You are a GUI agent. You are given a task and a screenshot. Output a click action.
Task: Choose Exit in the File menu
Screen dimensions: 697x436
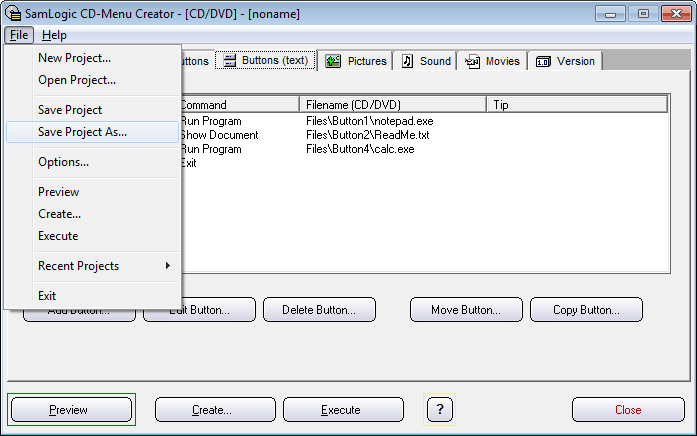[x=93, y=296]
